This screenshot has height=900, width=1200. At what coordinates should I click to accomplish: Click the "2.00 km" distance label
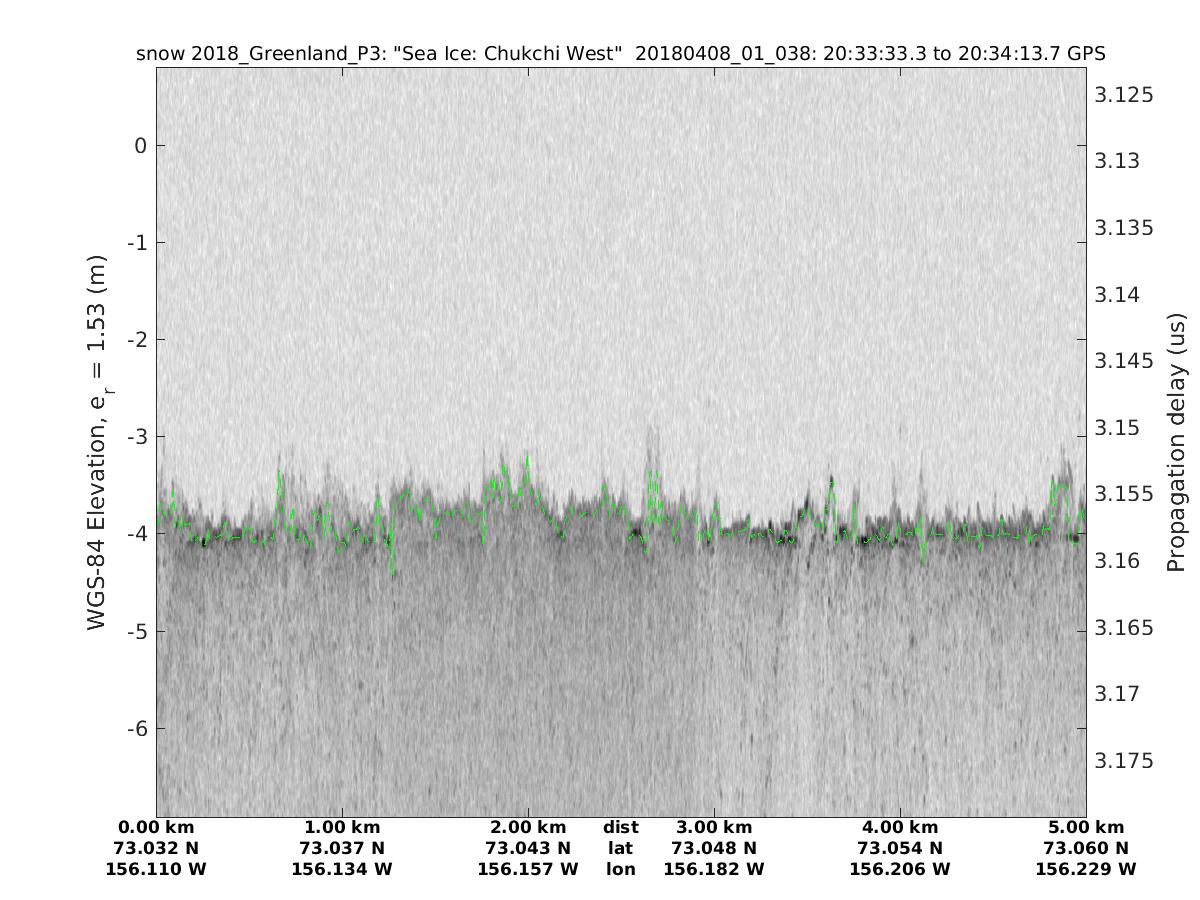click(x=528, y=828)
